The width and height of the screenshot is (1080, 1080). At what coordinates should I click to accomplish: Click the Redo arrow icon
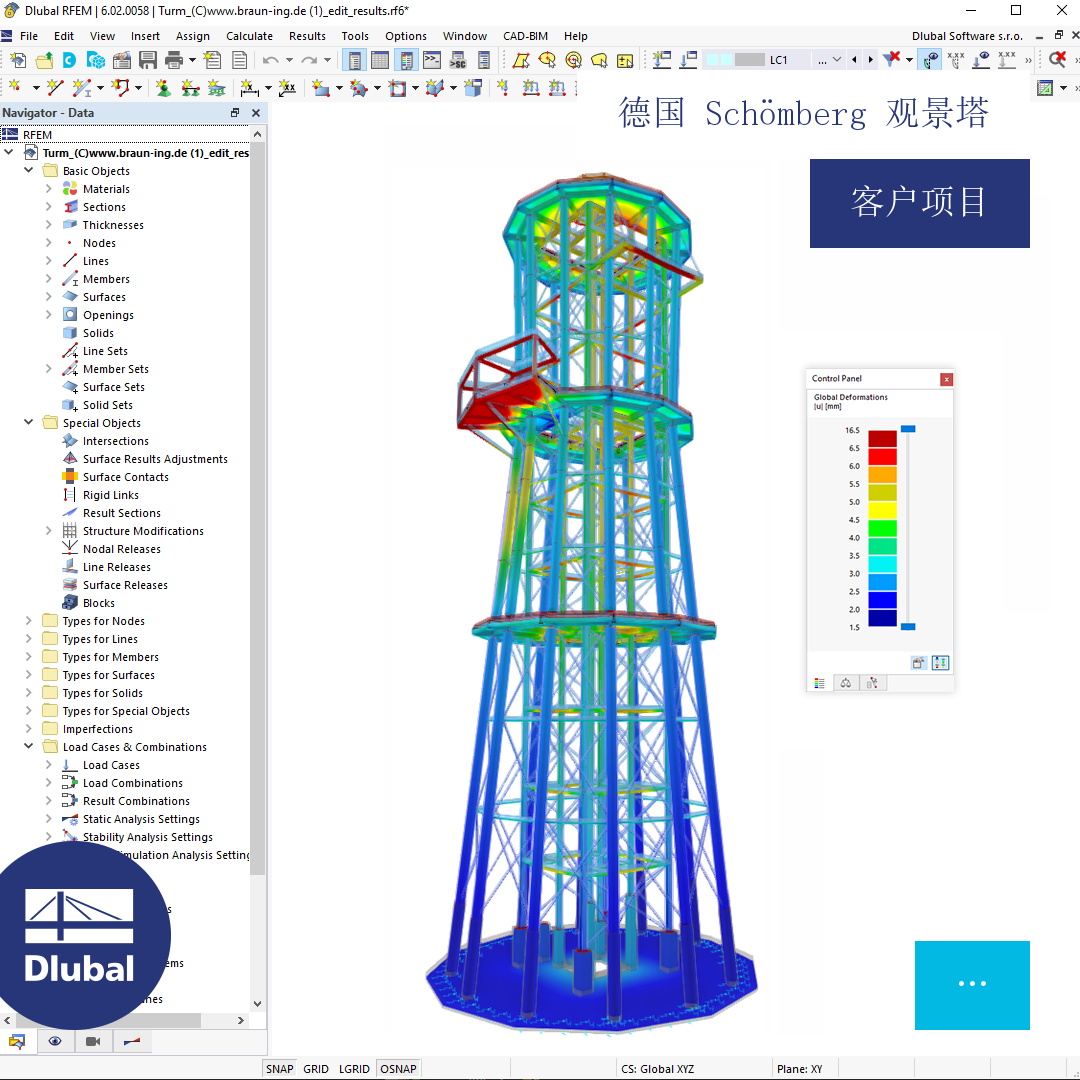(x=309, y=61)
